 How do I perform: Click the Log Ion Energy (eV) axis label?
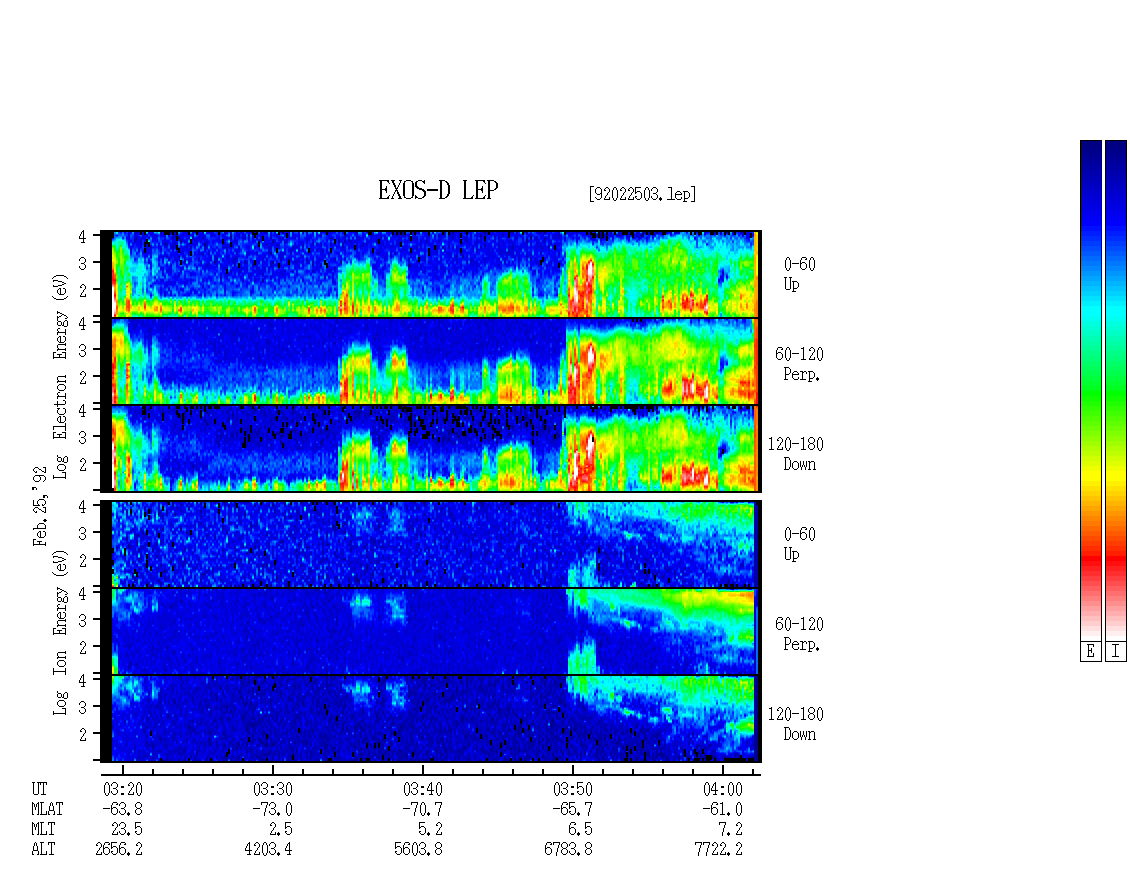click(60, 632)
